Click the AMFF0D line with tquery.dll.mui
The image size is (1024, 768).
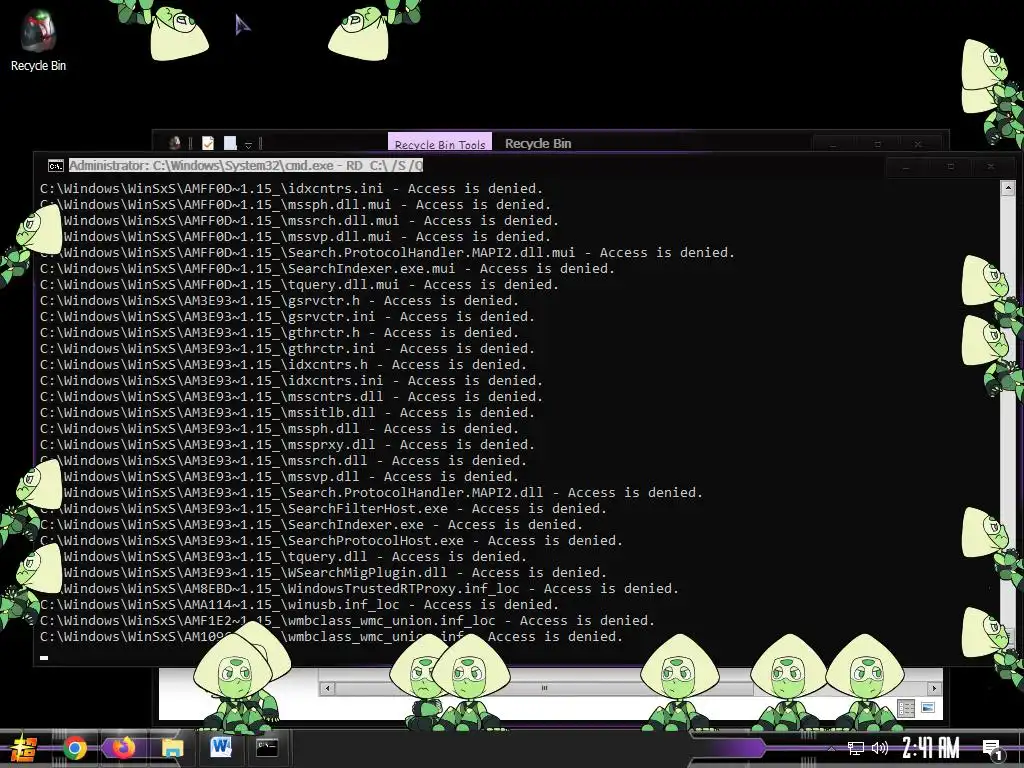coord(299,285)
